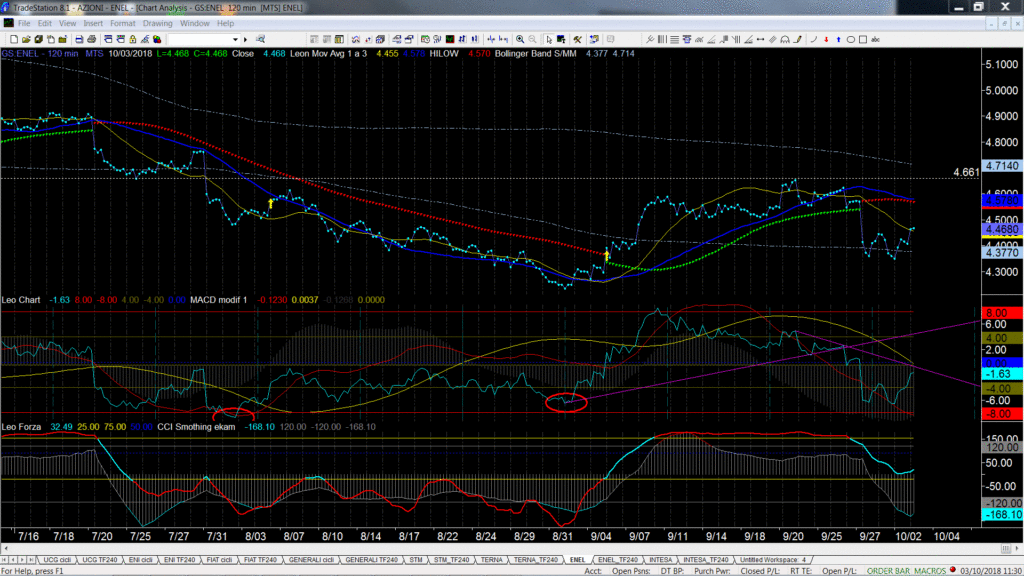
Task: Open the Help menu
Action: (x=225, y=24)
